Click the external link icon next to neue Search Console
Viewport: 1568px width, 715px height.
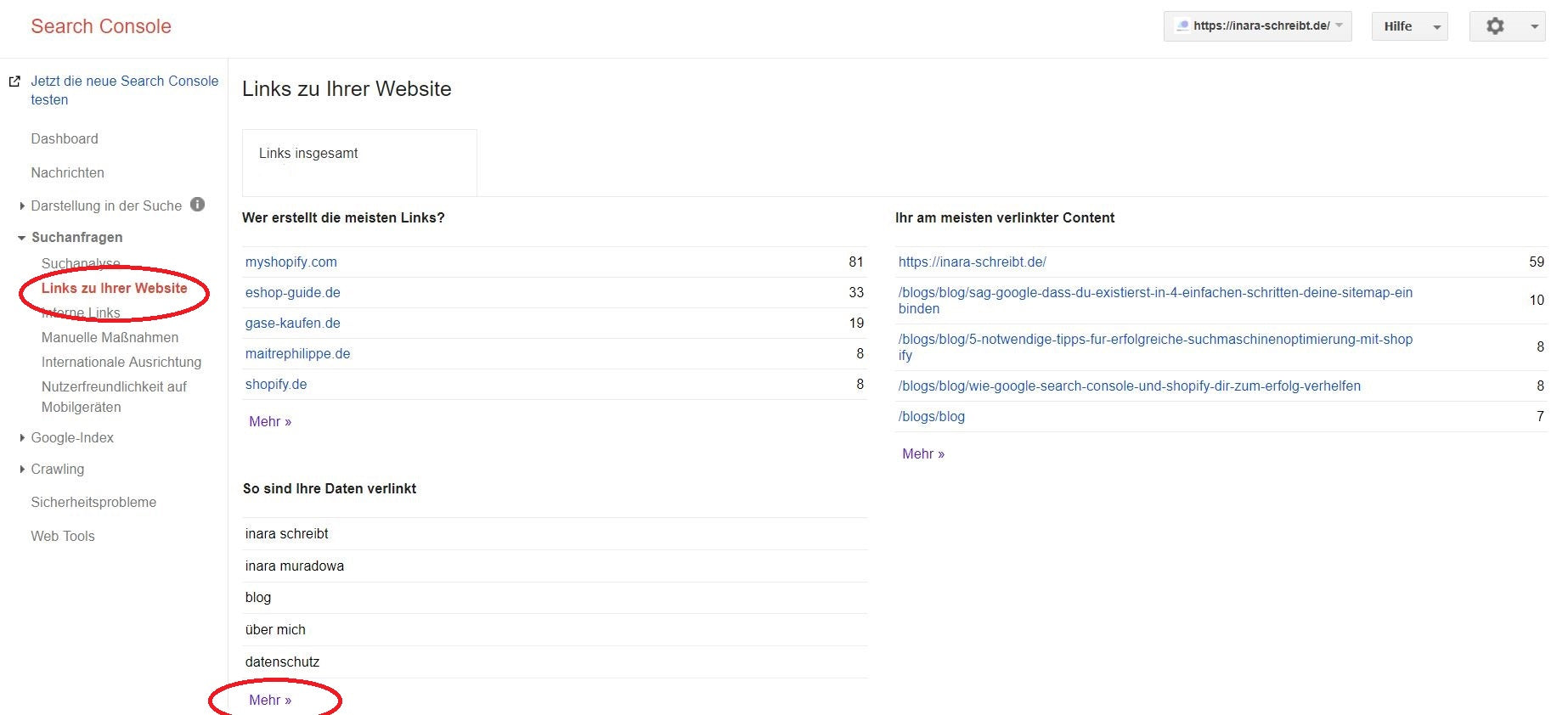[14, 82]
